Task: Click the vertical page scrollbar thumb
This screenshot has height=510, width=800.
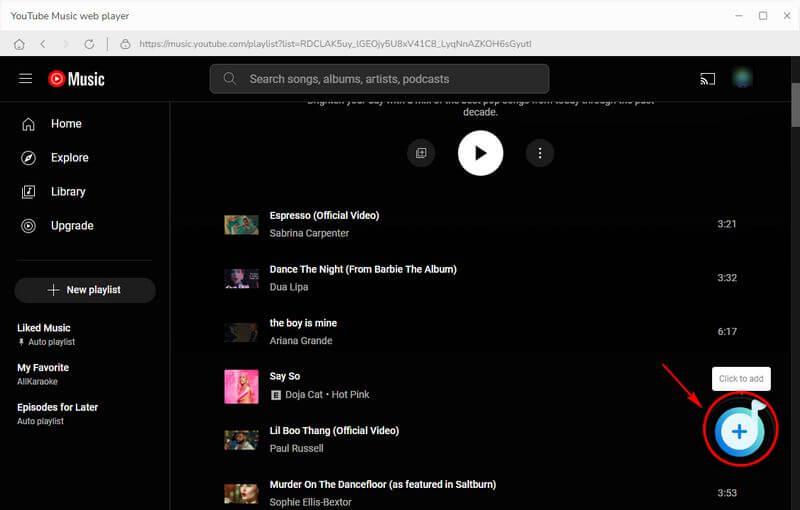Action: click(795, 104)
